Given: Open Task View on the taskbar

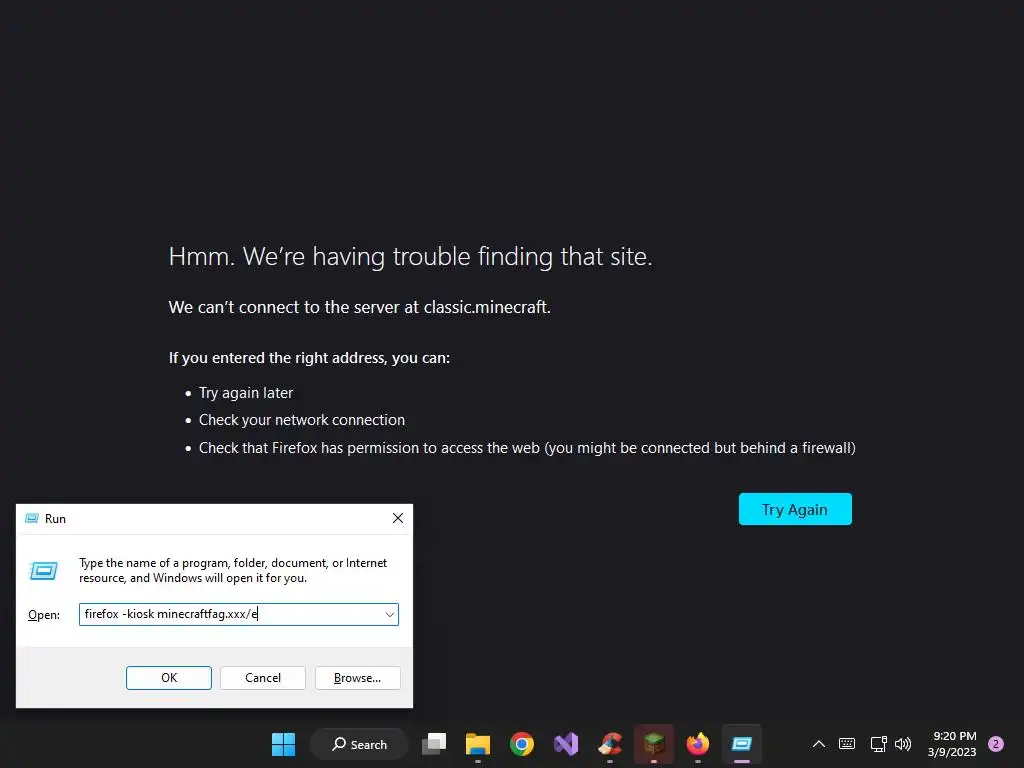Looking at the screenshot, I should (434, 744).
